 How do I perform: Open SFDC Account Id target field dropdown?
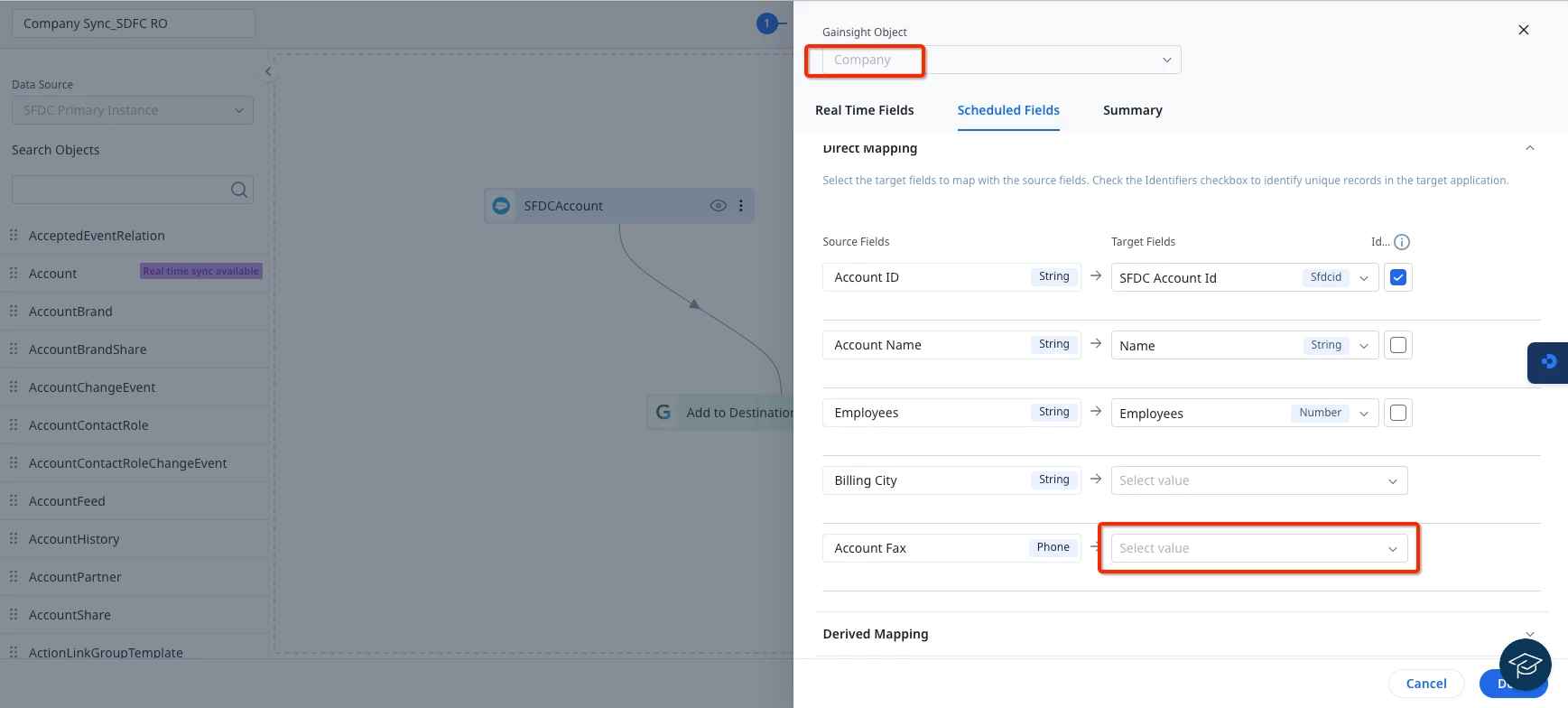coord(1245,277)
